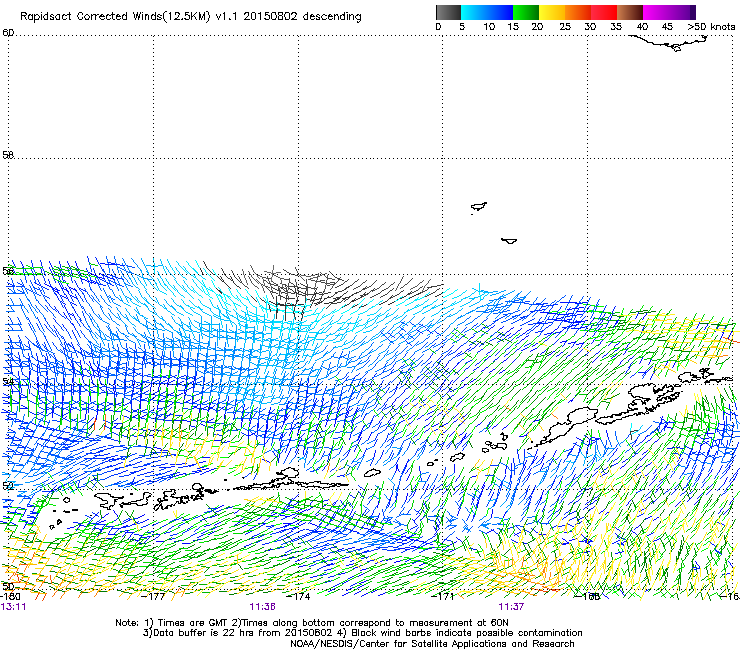Click the purple '11:37' time label
Image resolution: width=740 pixels, height=650 pixels.
pyautogui.click(x=511, y=607)
